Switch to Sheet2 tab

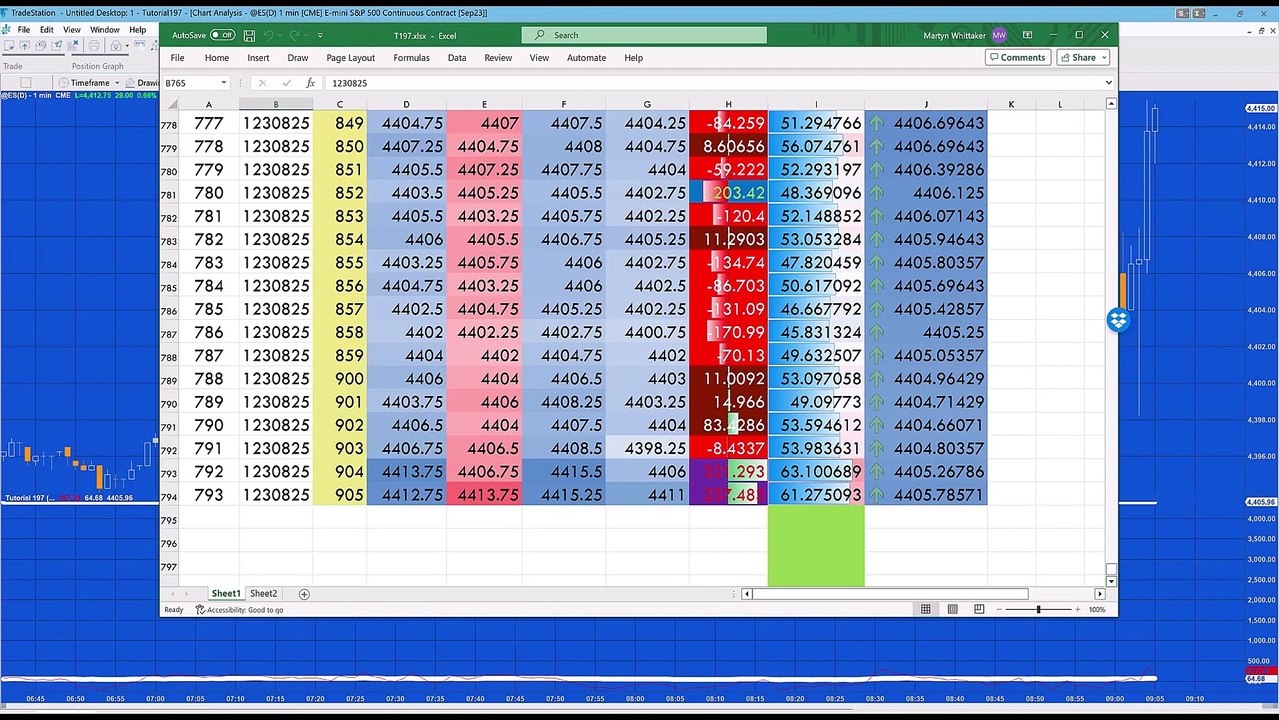coord(263,594)
